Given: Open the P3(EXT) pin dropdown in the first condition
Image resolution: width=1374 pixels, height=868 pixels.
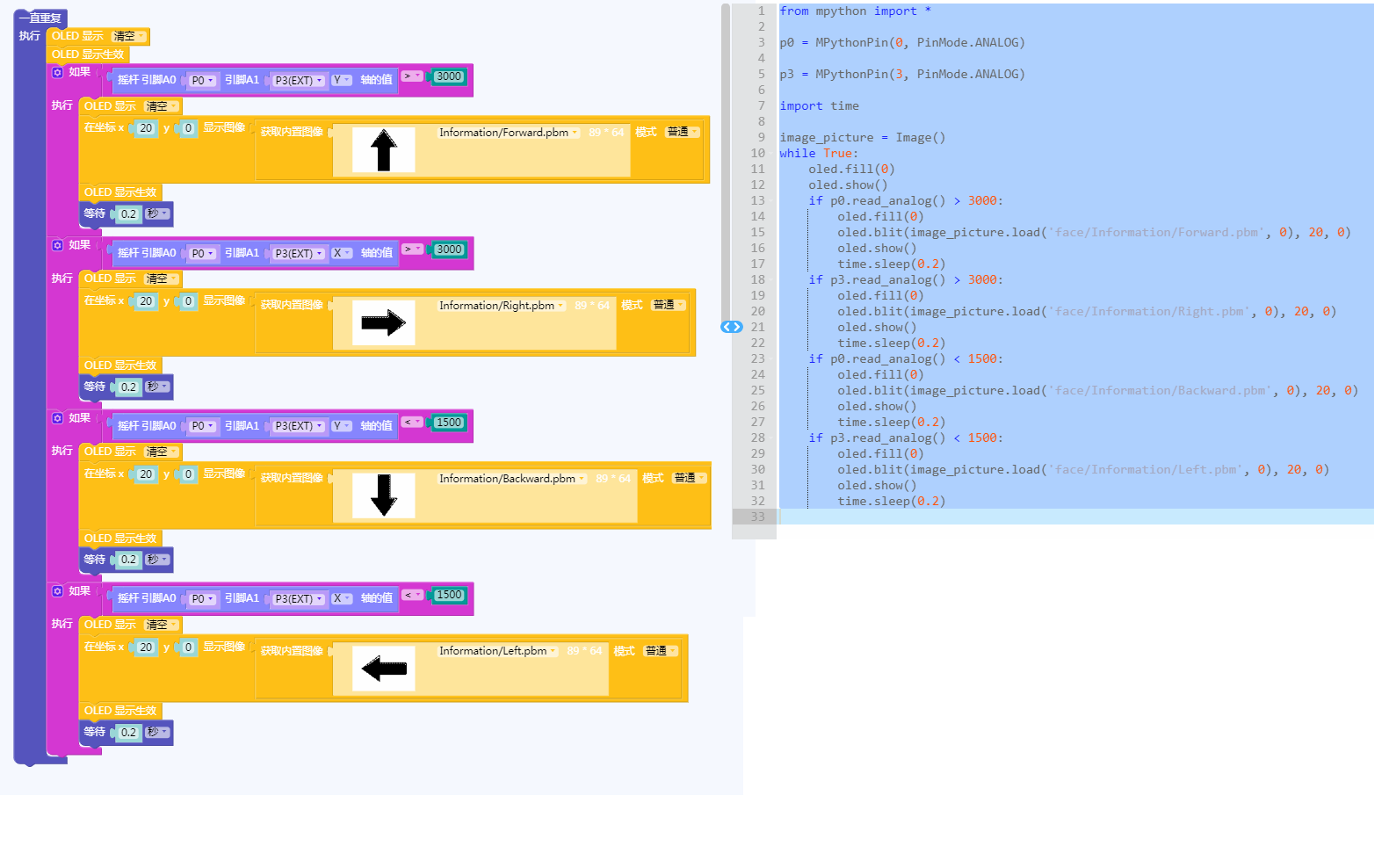Looking at the screenshot, I should click(299, 80).
